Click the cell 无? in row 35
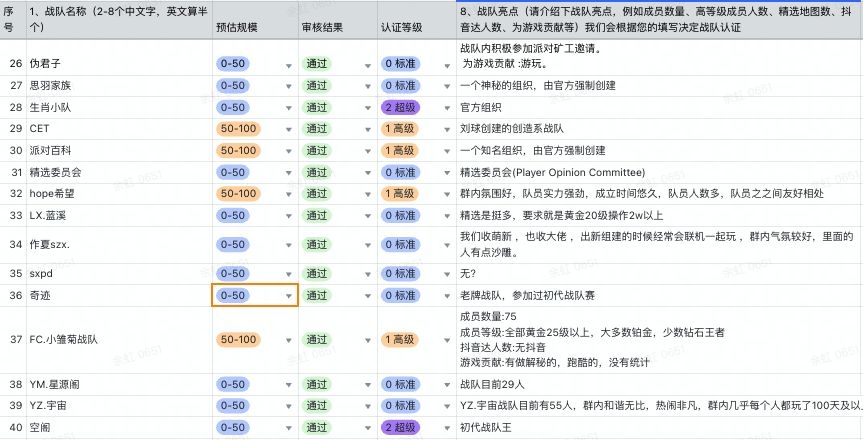The image size is (863, 440). coord(659,274)
